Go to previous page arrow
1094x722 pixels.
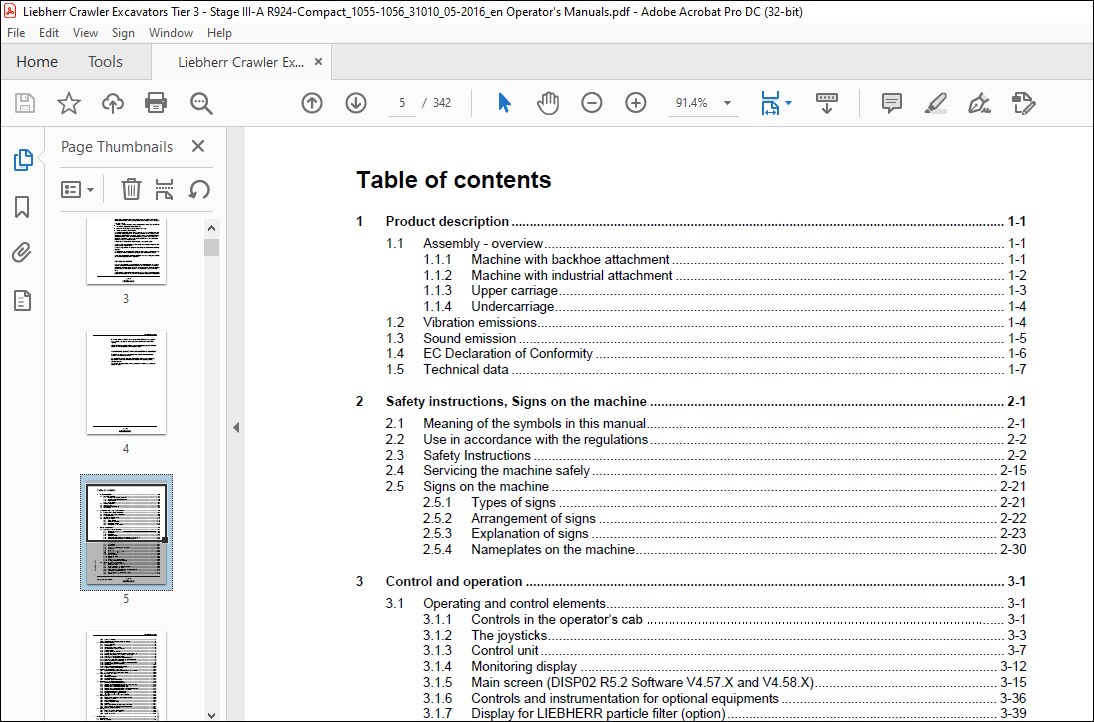312,103
